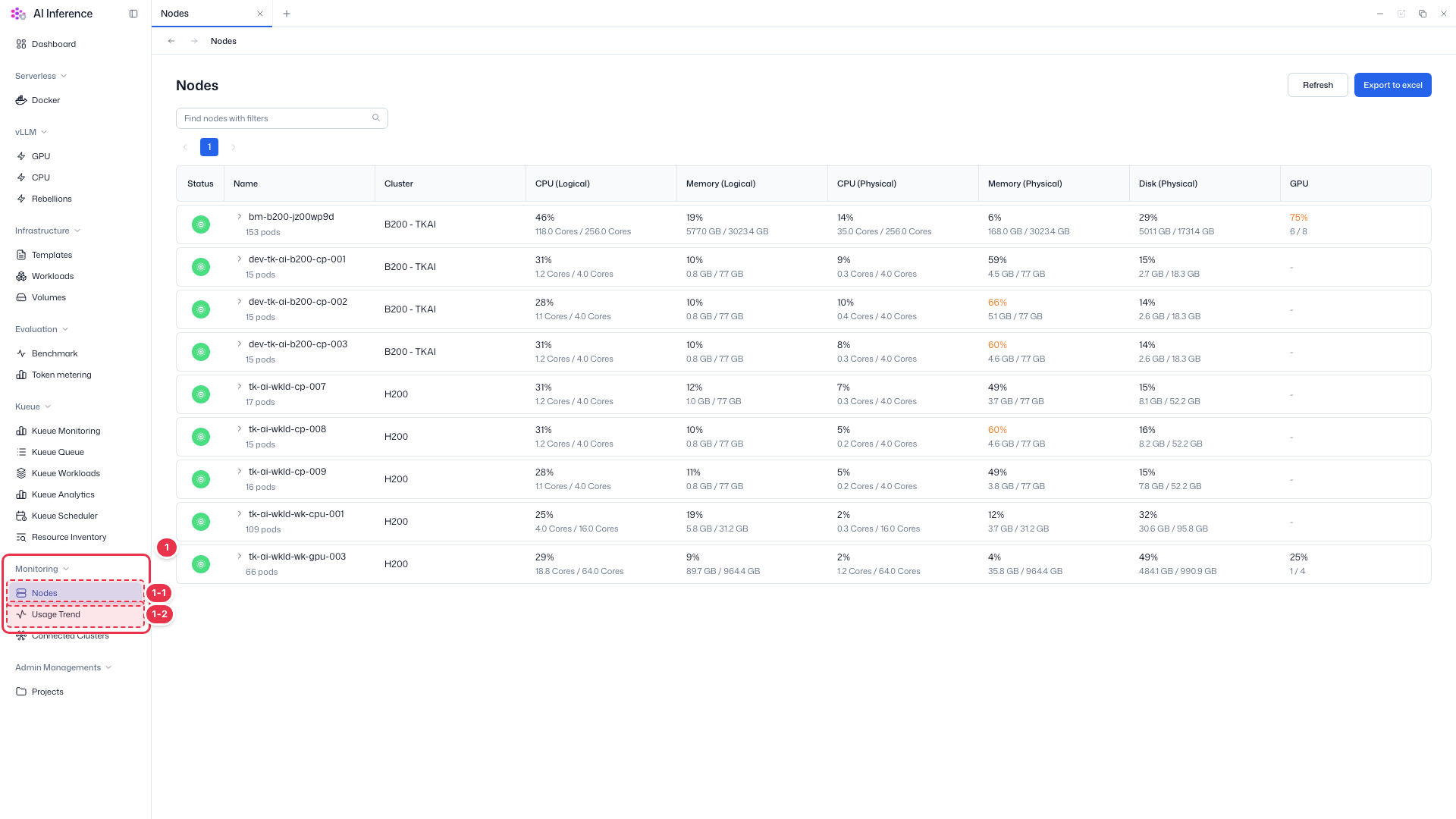Image resolution: width=1456 pixels, height=819 pixels.
Task: Collapse the sidebar with the panel icon
Action: click(133, 14)
